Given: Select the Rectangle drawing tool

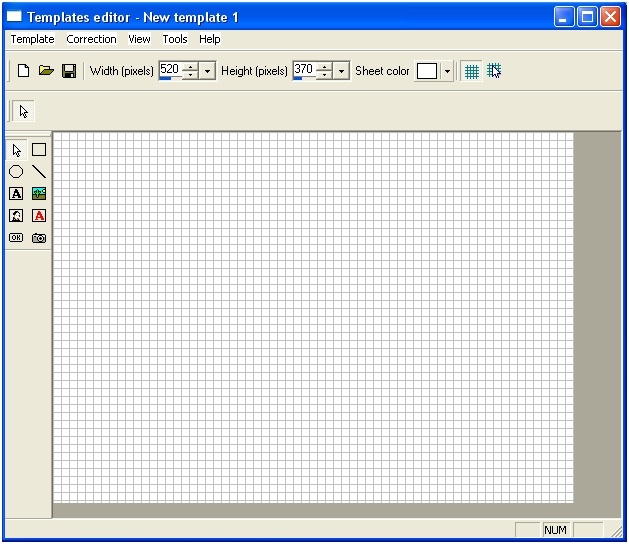Looking at the screenshot, I should [39, 150].
